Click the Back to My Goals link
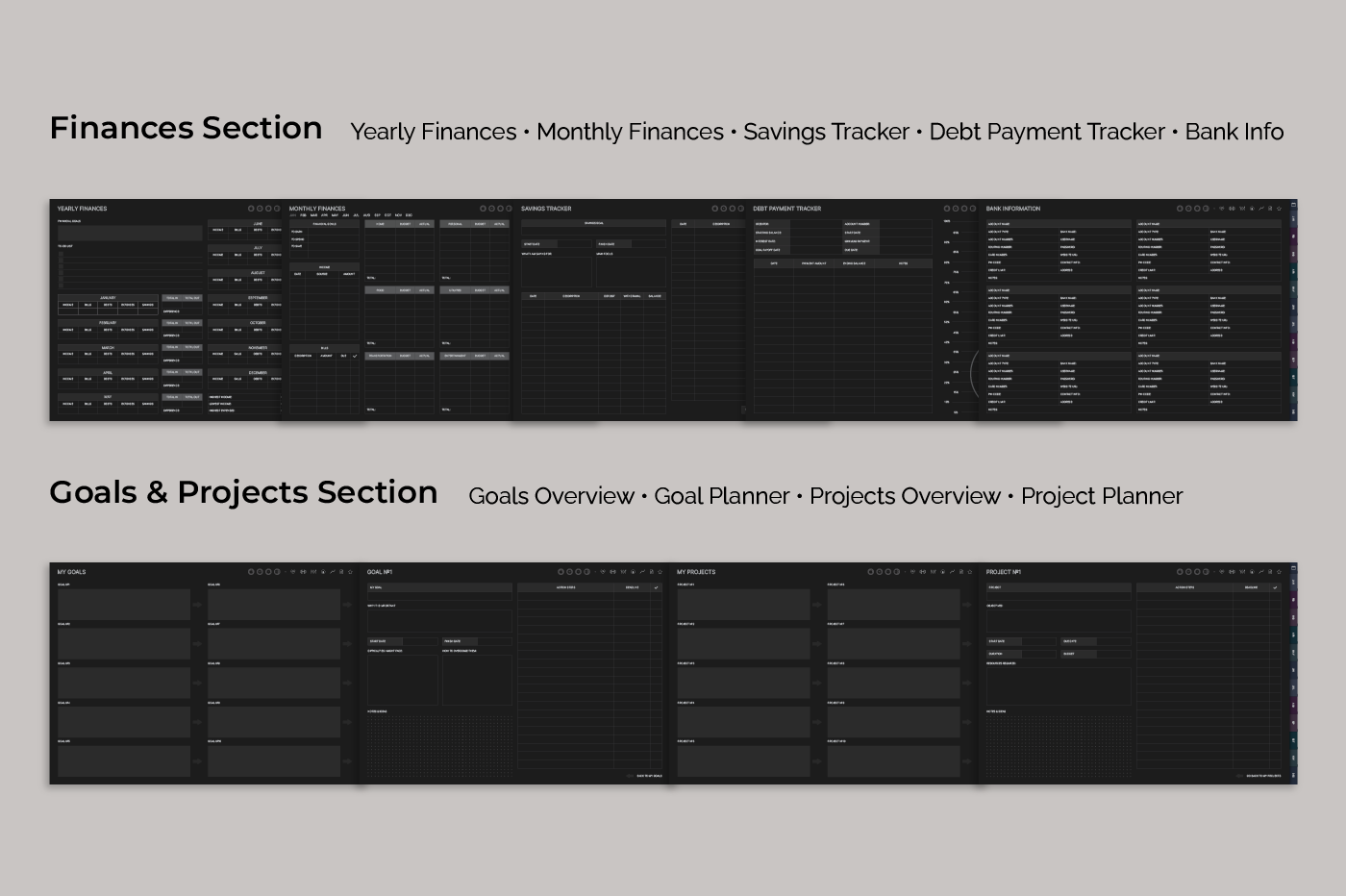1346x896 pixels. click(649, 776)
